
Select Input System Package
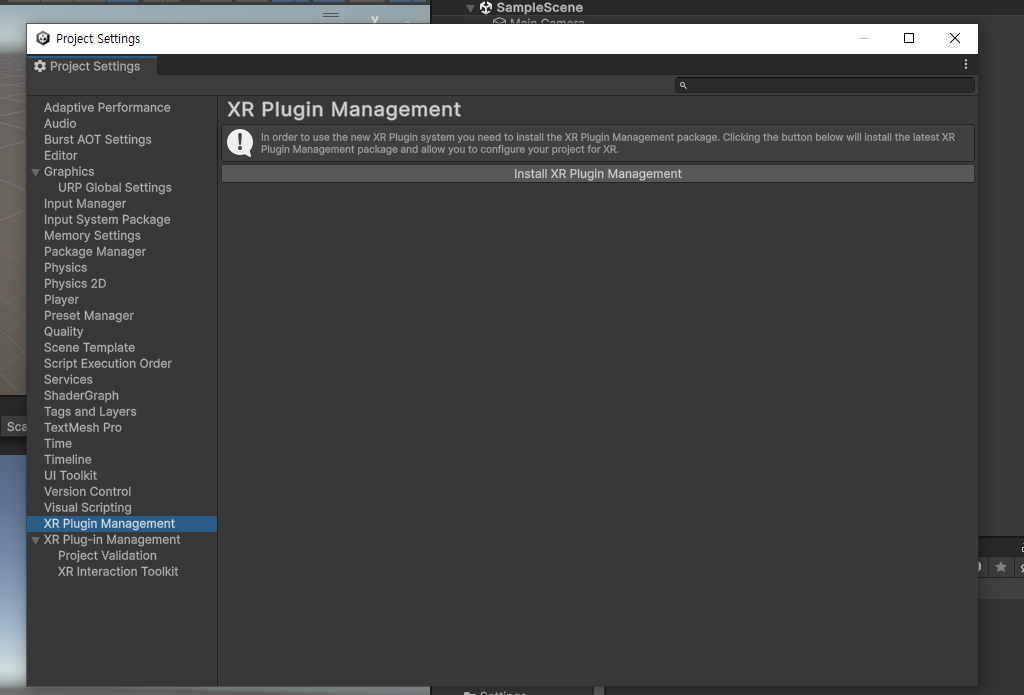[107, 219]
